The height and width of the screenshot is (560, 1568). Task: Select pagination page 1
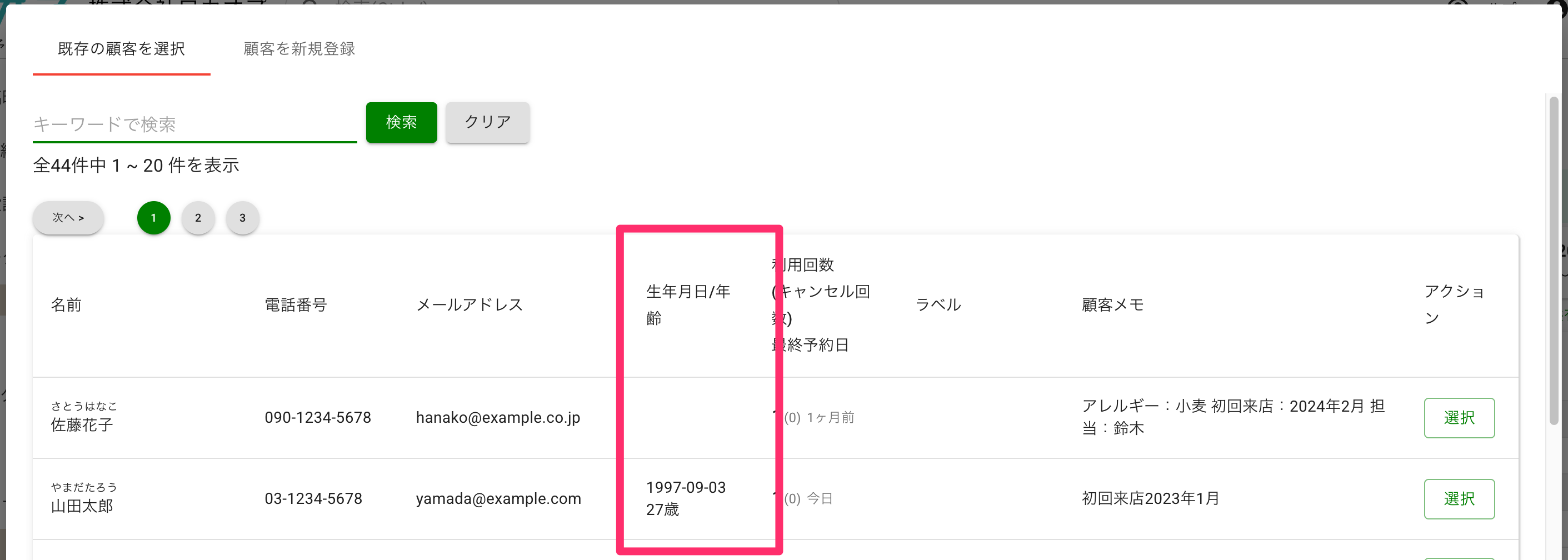[x=153, y=218]
